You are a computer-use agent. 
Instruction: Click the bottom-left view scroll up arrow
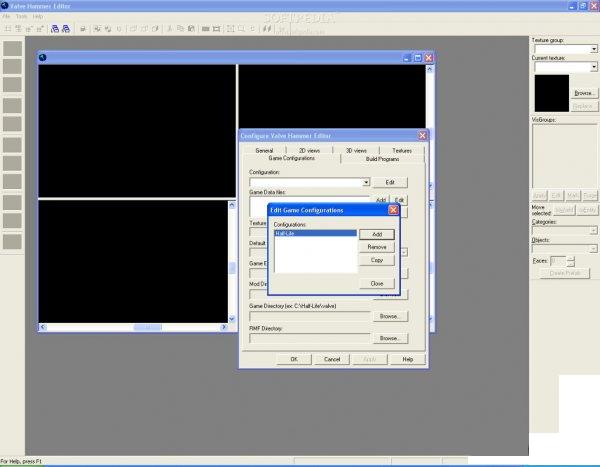(232, 205)
